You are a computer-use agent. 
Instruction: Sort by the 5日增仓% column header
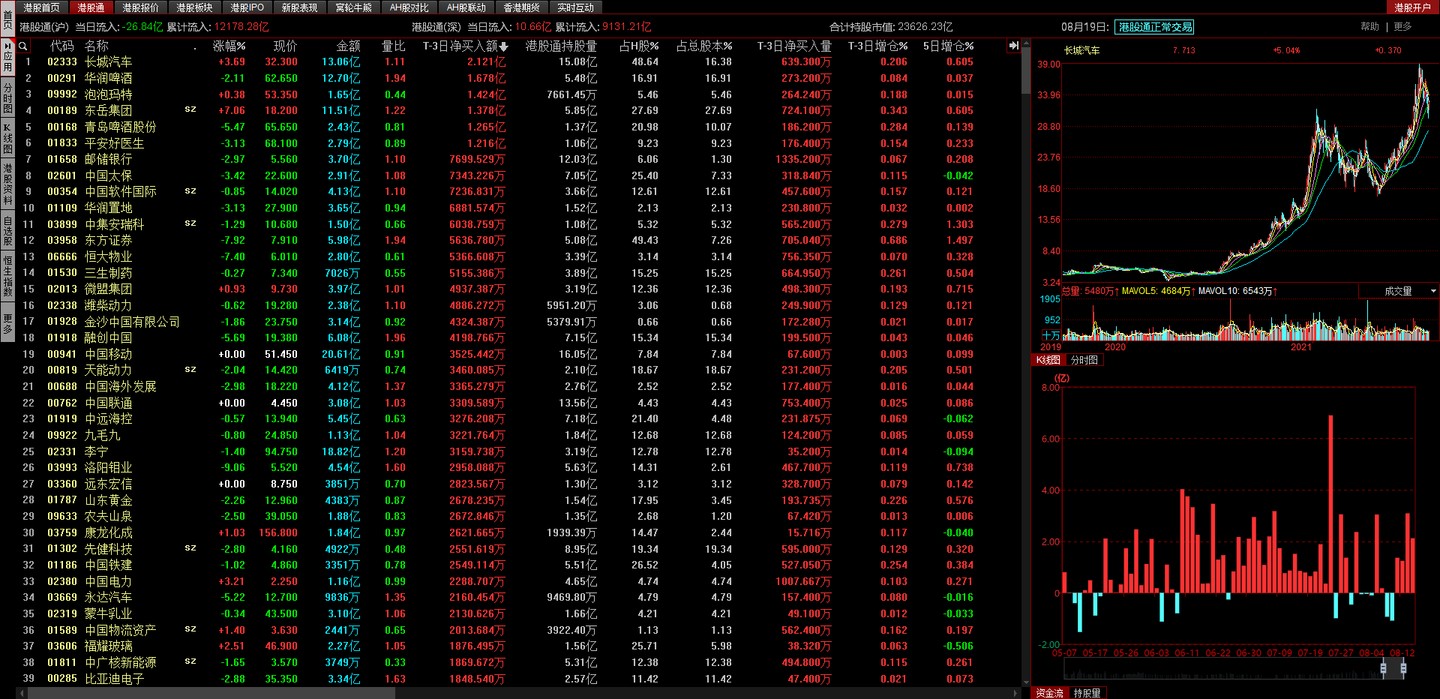(948, 46)
